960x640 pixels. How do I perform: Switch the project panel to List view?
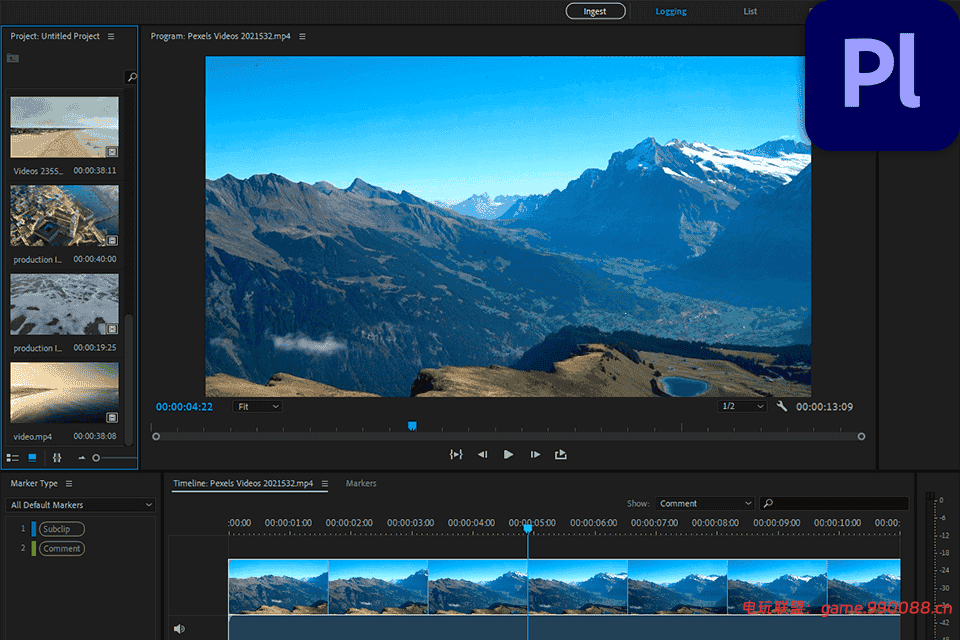12,457
